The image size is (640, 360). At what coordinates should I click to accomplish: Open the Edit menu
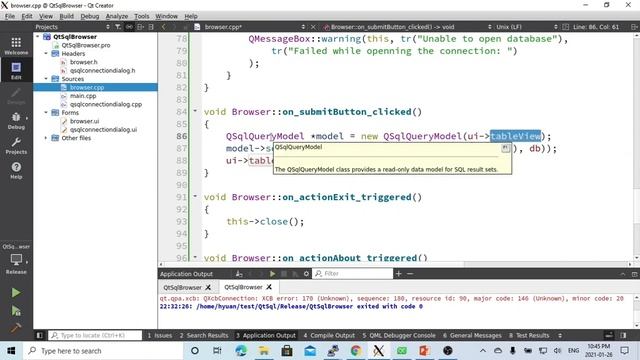pos(27,16)
